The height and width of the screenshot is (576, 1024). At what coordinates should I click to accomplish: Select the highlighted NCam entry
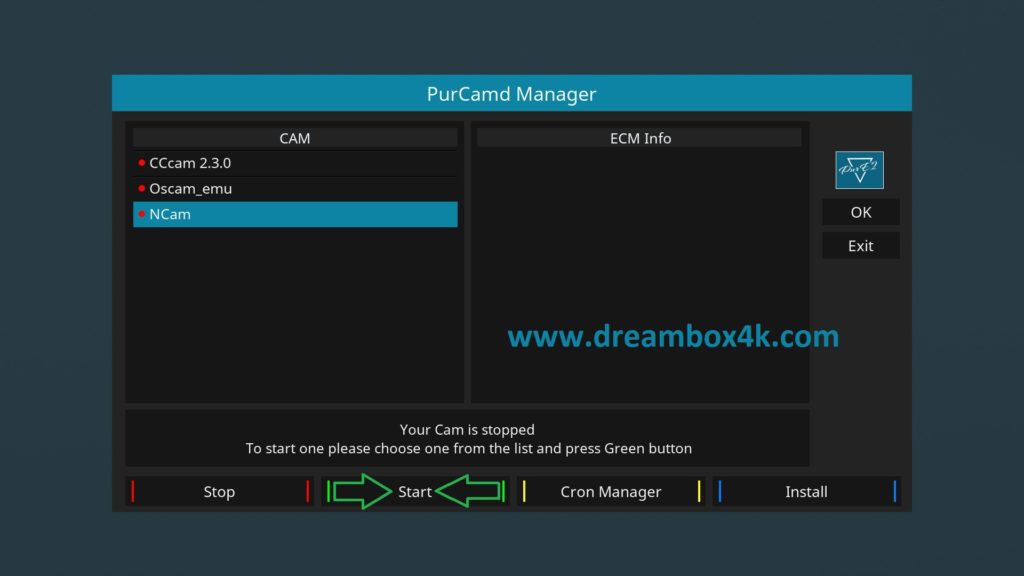pyautogui.click(x=295, y=214)
